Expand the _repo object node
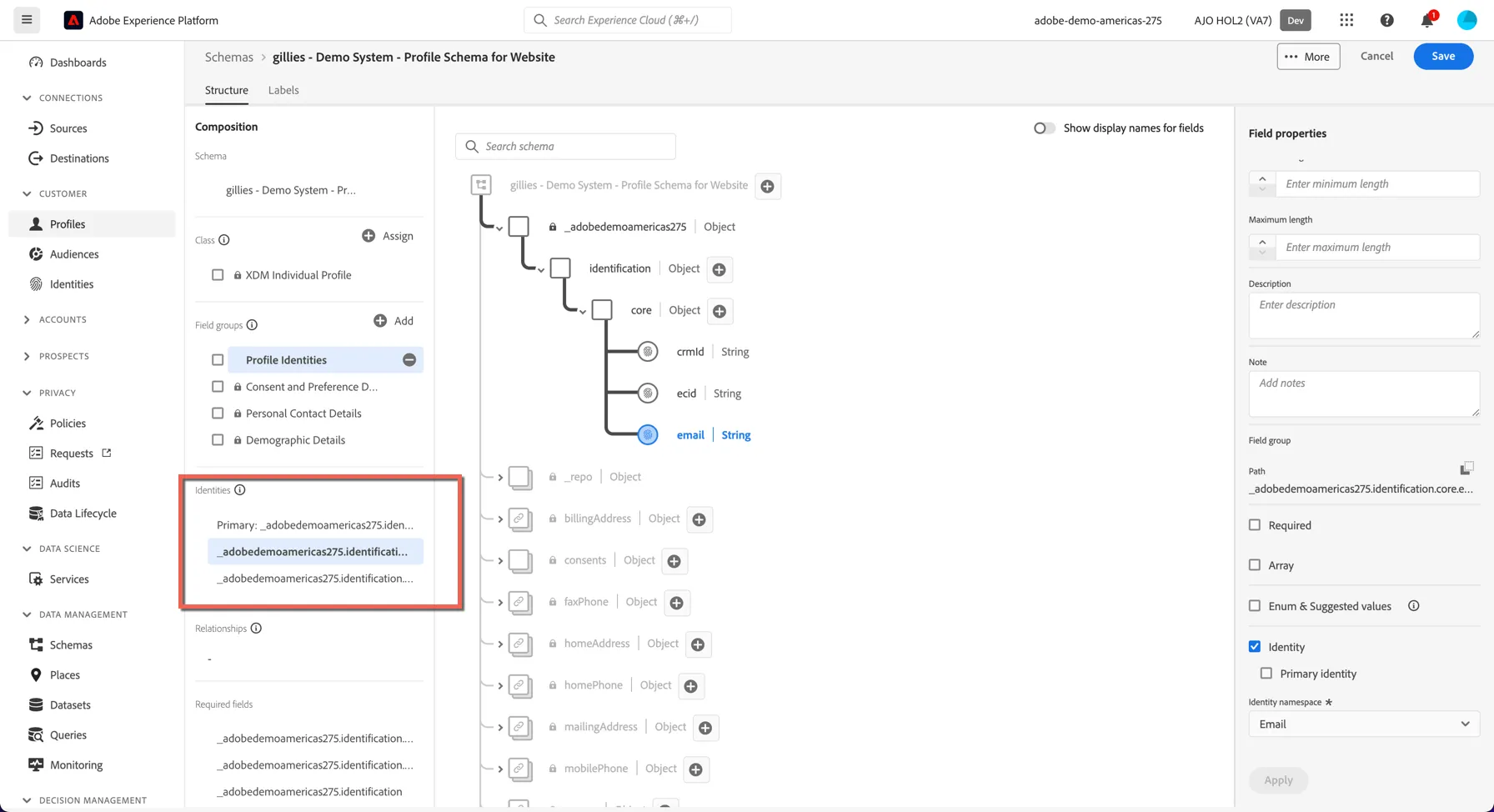The image size is (1494, 812). click(x=500, y=478)
